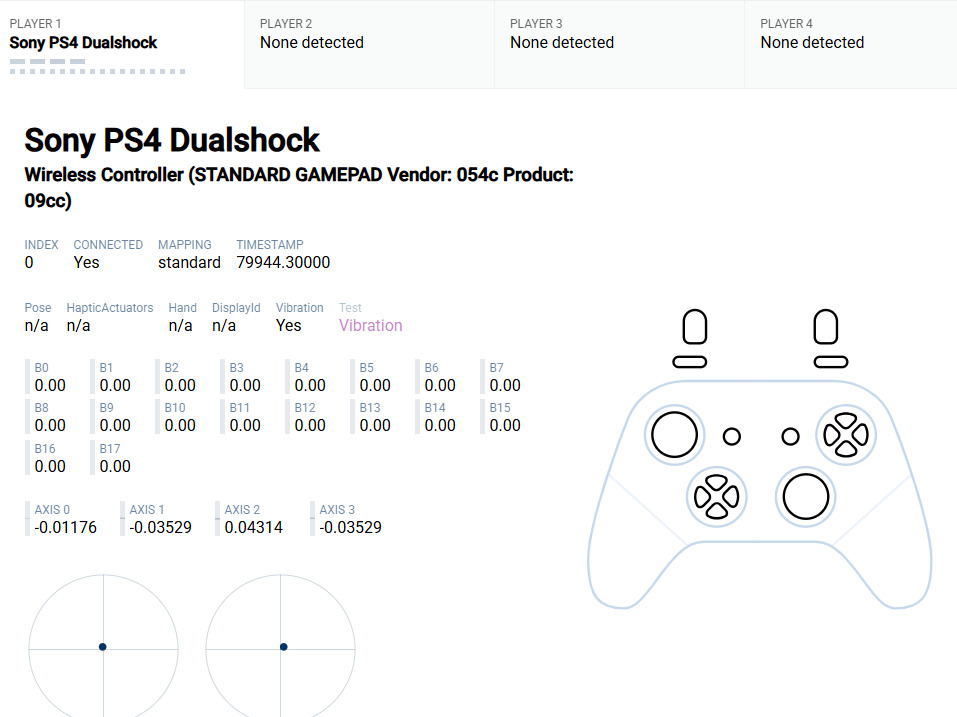Viewport: 957px width, 717px height.
Task: Click the B3 button value 0.00
Action: 245,386
